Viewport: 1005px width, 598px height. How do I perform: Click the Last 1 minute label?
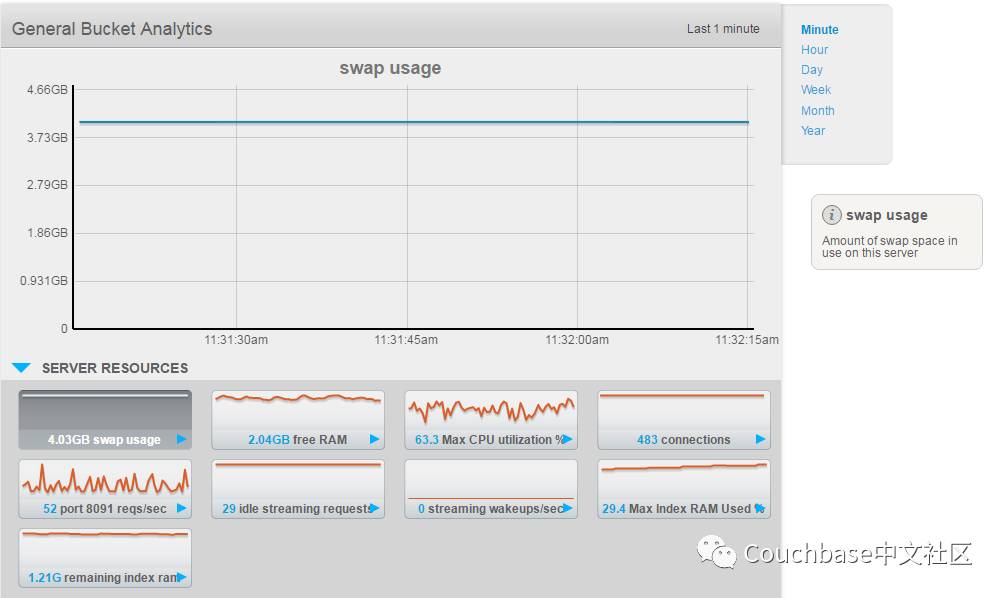(x=723, y=29)
